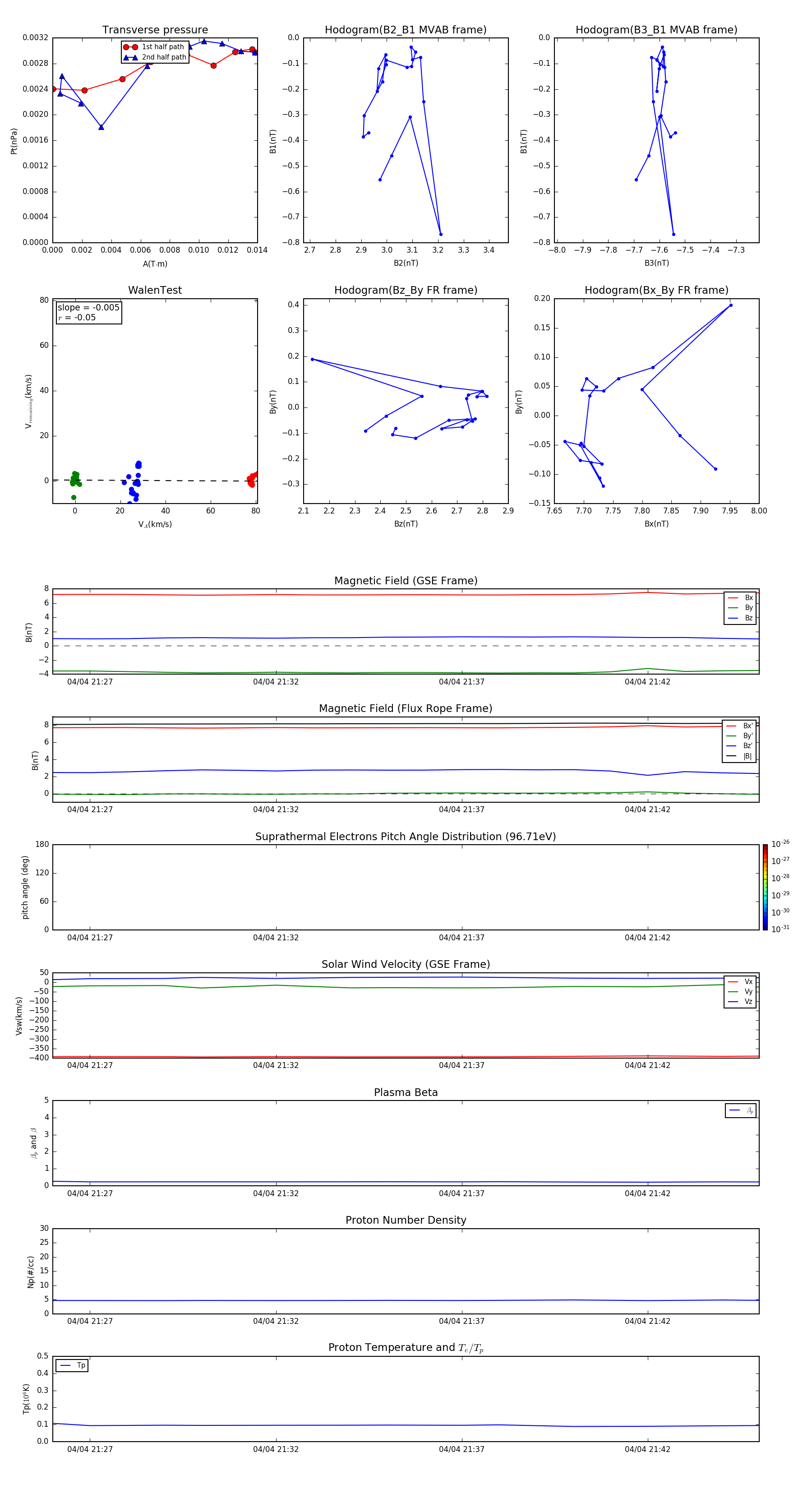
Task: Click the Vsw(km/s) y-axis label
Action: tap(18, 1016)
